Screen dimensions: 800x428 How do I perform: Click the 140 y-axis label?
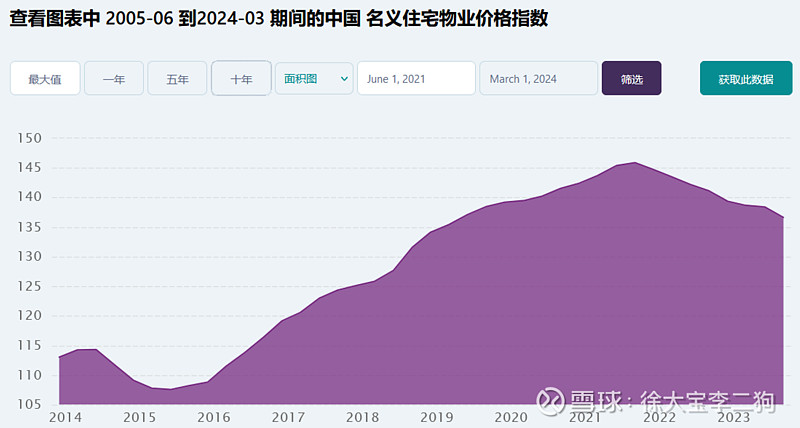click(29, 197)
